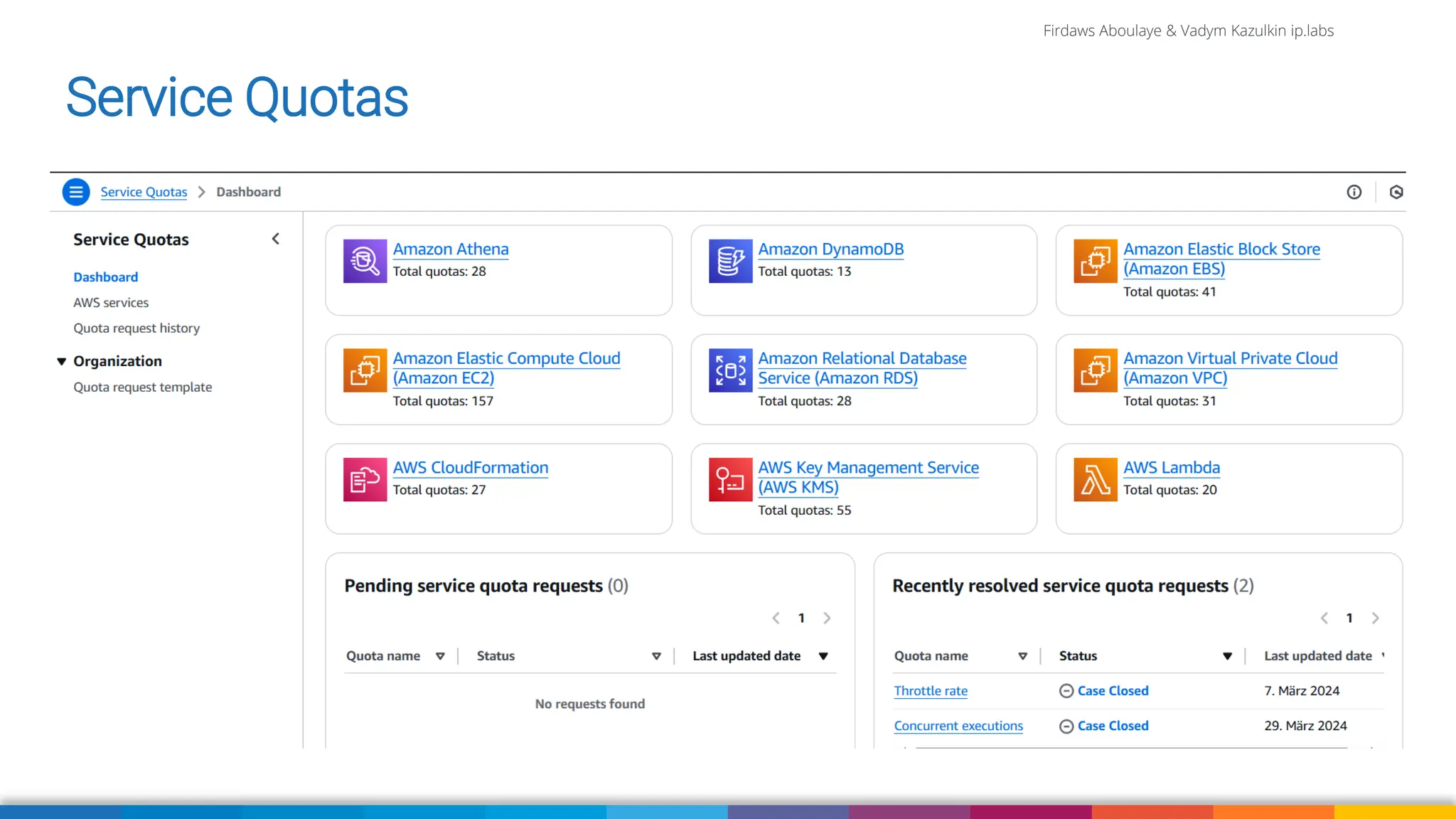Click the hexagon clock icon at the top right

1396,192
